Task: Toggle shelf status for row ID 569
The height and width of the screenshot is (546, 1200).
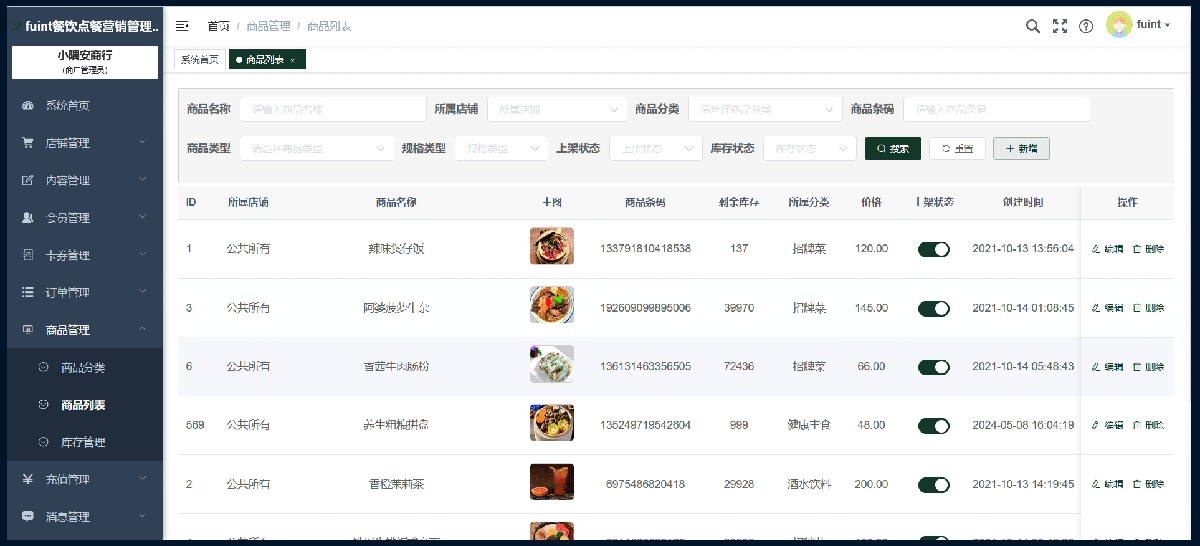Action: point(934,426)
